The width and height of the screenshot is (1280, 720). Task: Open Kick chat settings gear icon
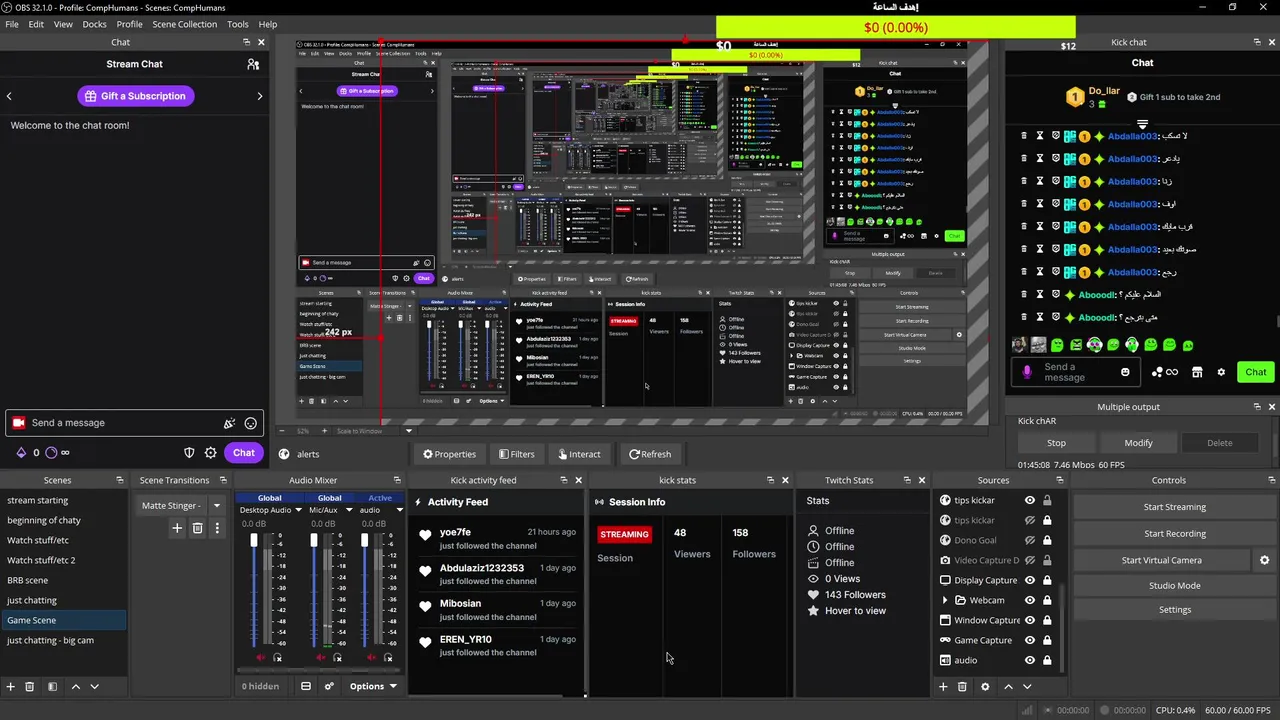(1221, 372)
